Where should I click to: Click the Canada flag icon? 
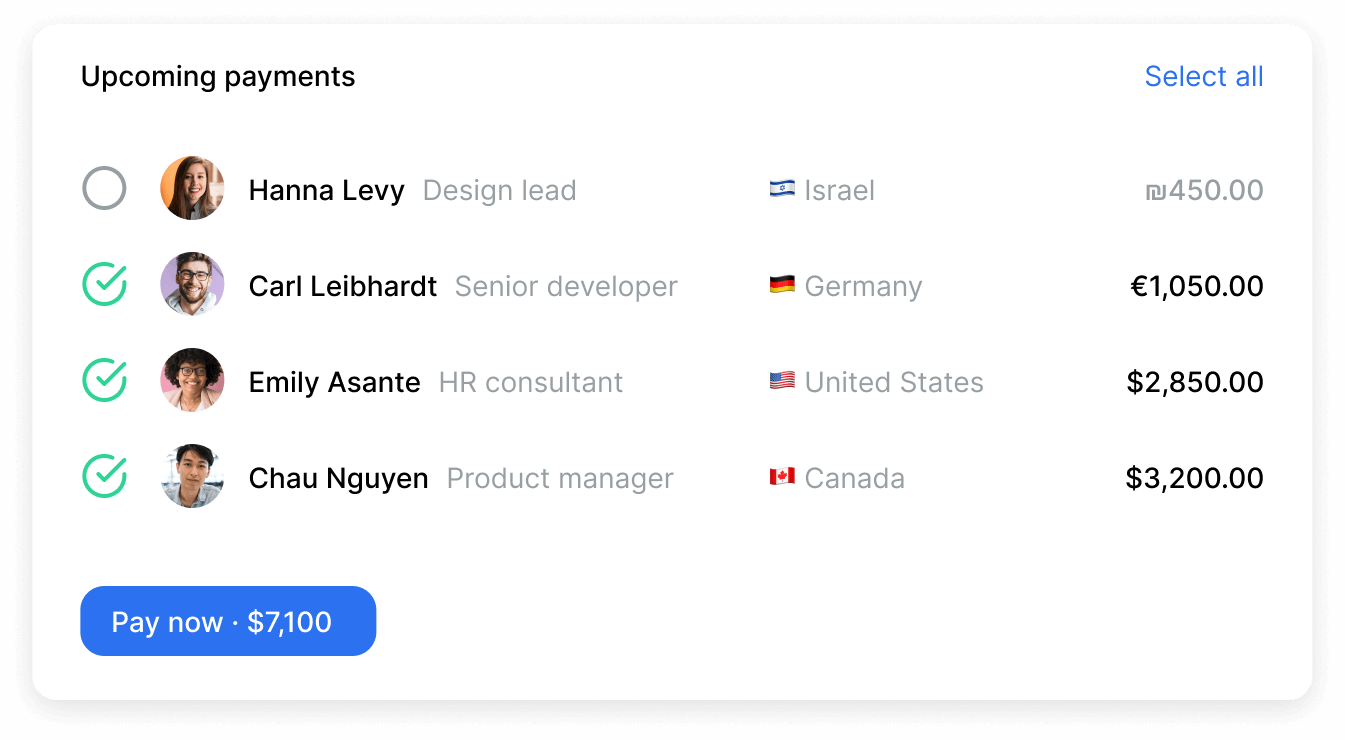(x=782, y=477)
